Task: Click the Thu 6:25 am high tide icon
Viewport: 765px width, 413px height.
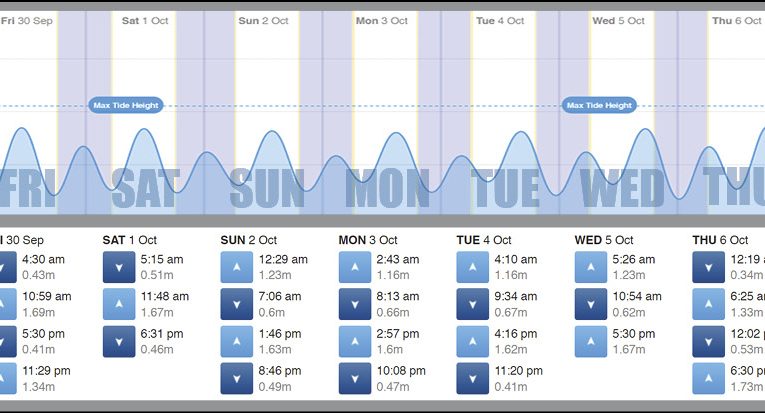Action: point(708,304)
